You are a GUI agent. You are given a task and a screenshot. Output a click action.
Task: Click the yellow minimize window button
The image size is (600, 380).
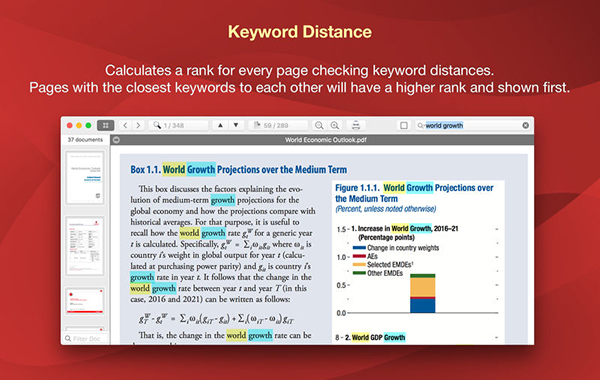pyautogui.click(x=79, y=125)
